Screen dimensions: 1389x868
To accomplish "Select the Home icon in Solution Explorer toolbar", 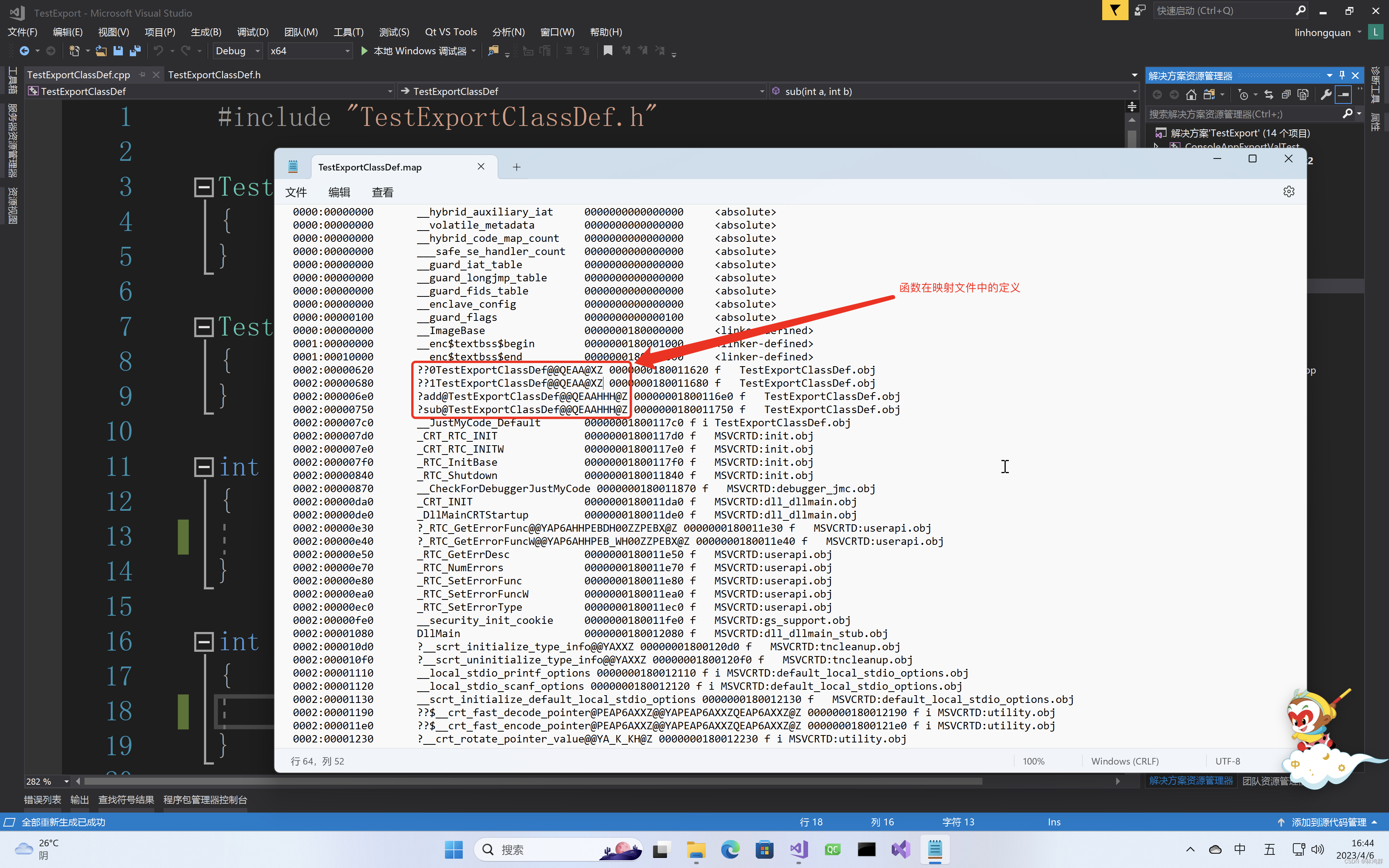I will point(1191,95).
